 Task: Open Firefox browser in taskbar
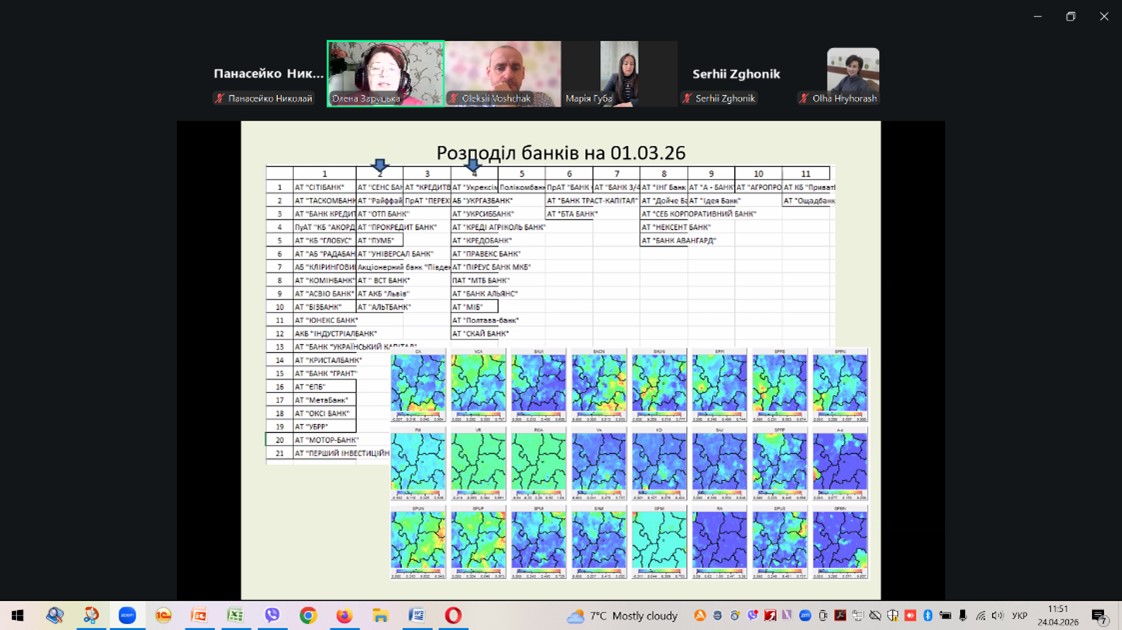click(x=344, y=616)
